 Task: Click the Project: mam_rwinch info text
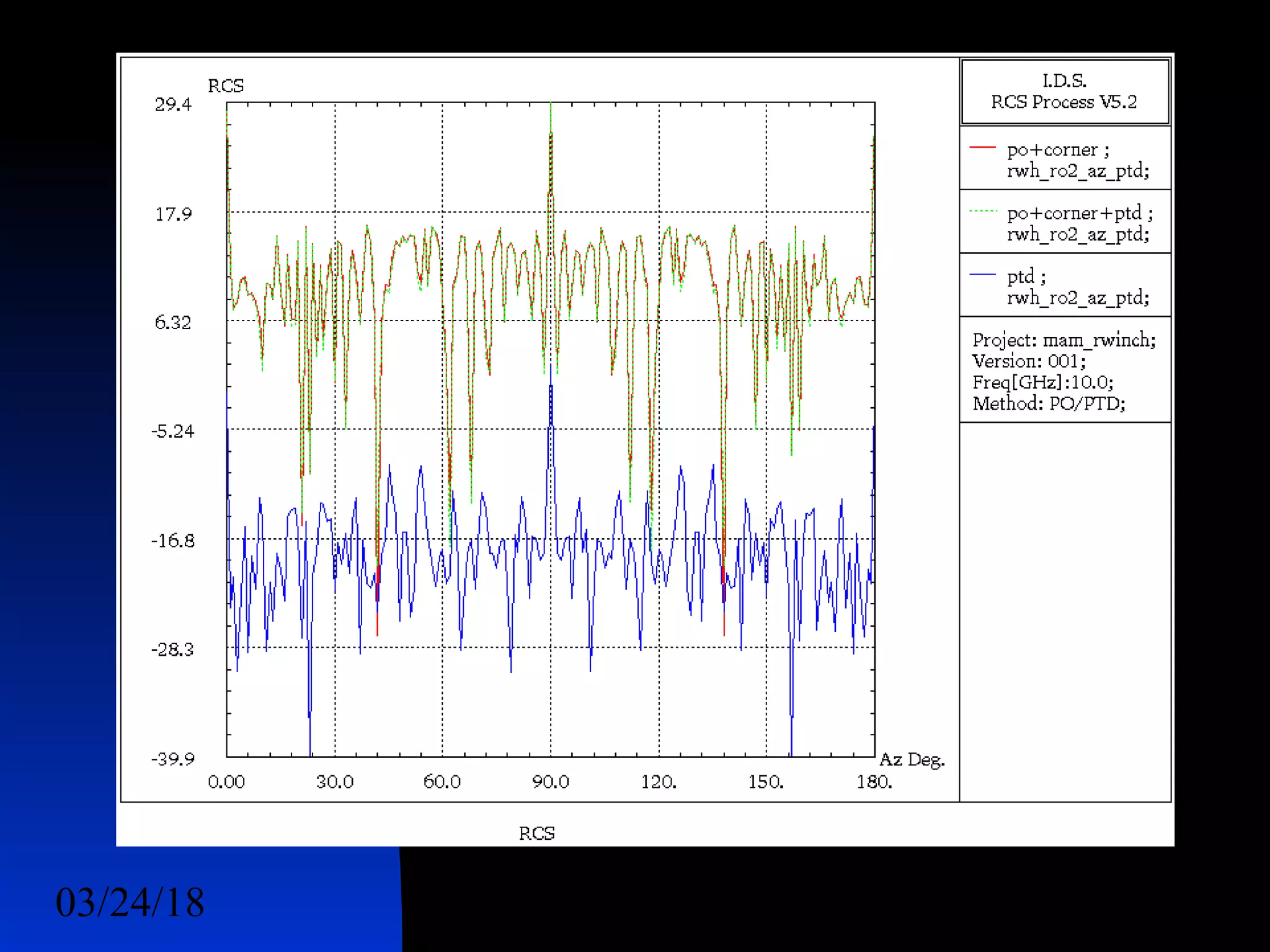pos(1064,340)
